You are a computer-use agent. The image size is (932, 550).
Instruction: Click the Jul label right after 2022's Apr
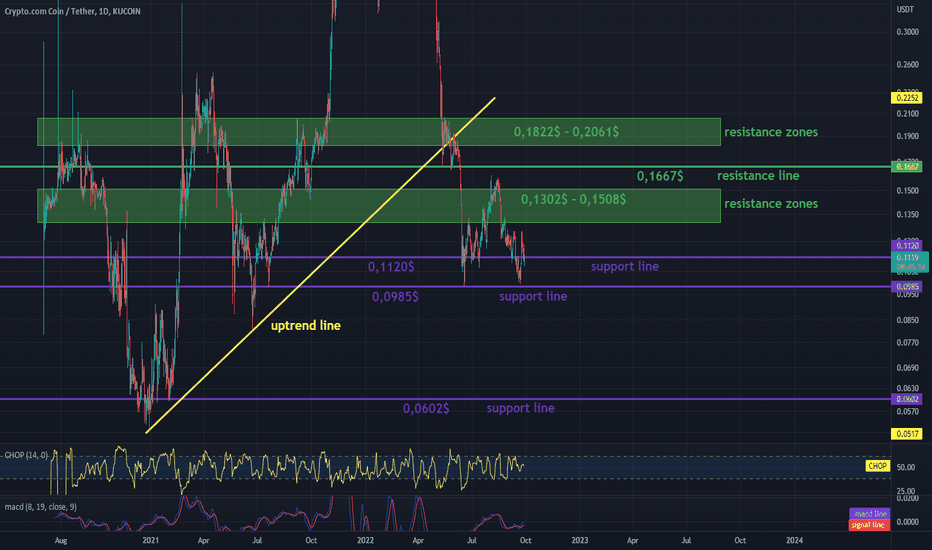tap(471, 540)
